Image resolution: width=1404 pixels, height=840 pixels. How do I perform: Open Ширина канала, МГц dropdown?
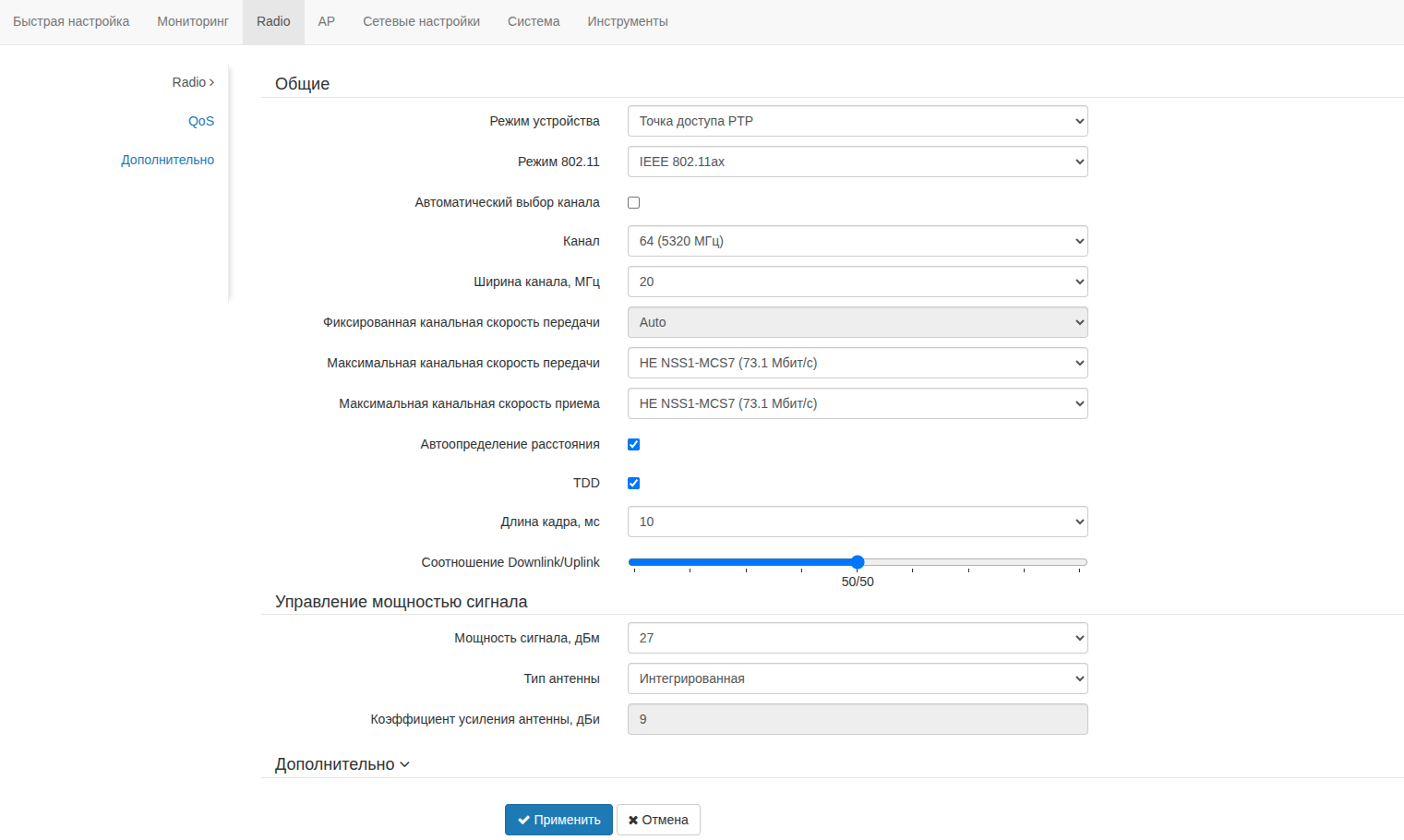pyautogui.click(x=857, y=282)
